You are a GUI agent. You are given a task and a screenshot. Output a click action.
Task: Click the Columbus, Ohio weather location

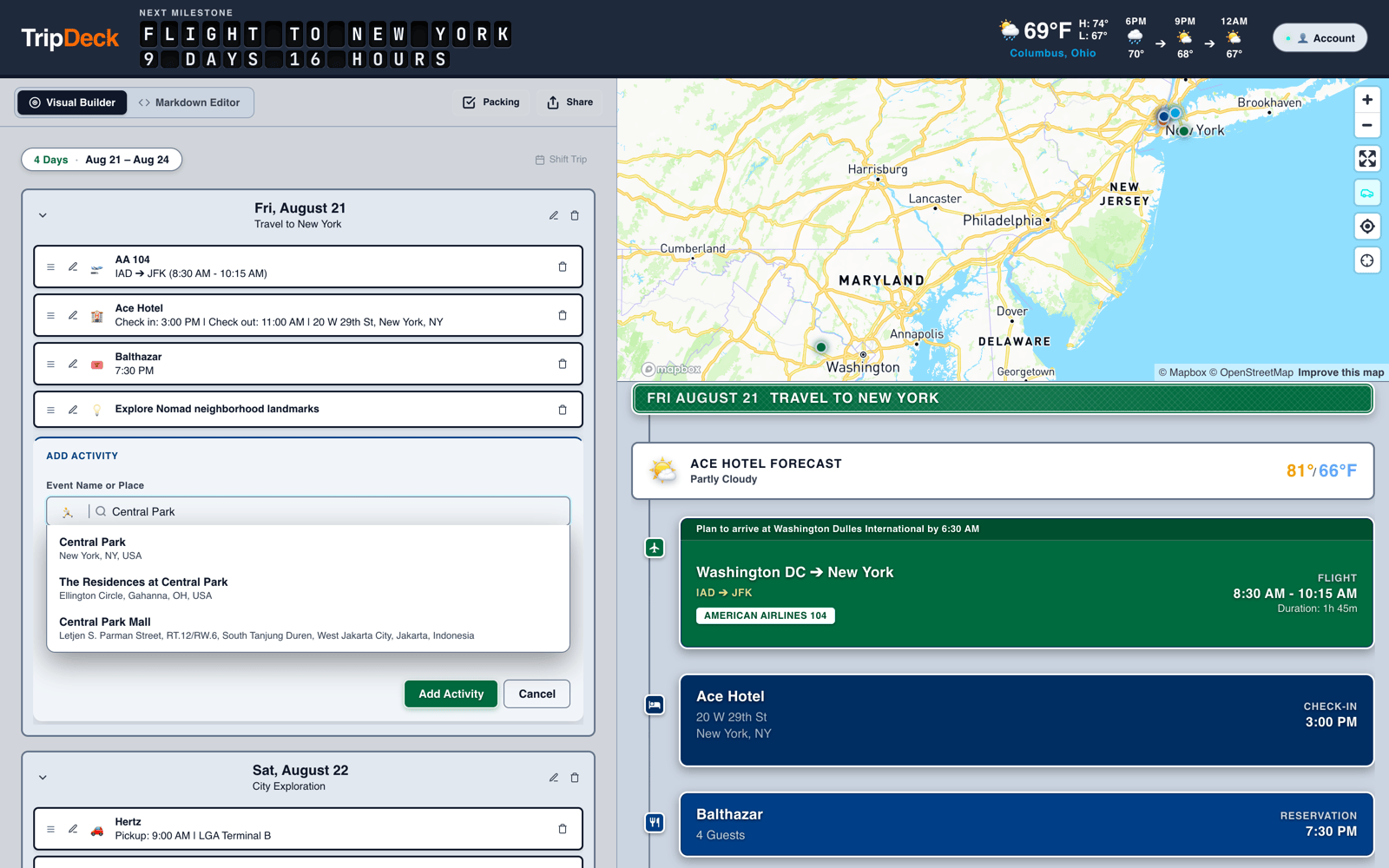(x=1052, y=53)
